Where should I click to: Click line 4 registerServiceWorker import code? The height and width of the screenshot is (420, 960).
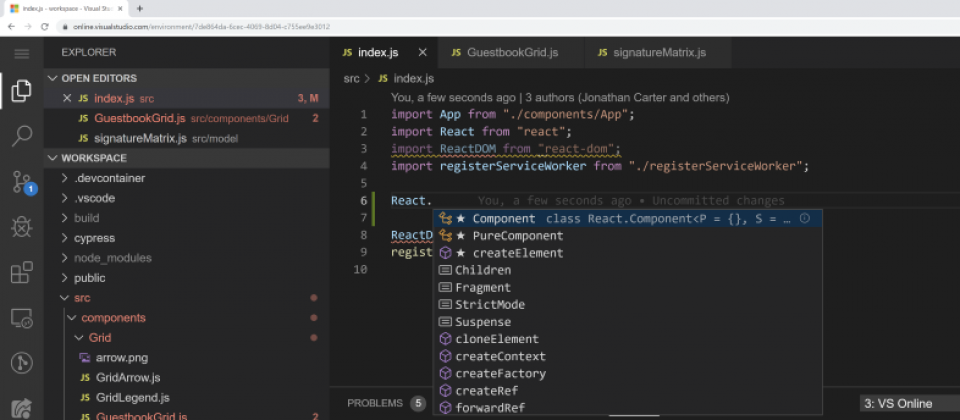click(600, 166)
